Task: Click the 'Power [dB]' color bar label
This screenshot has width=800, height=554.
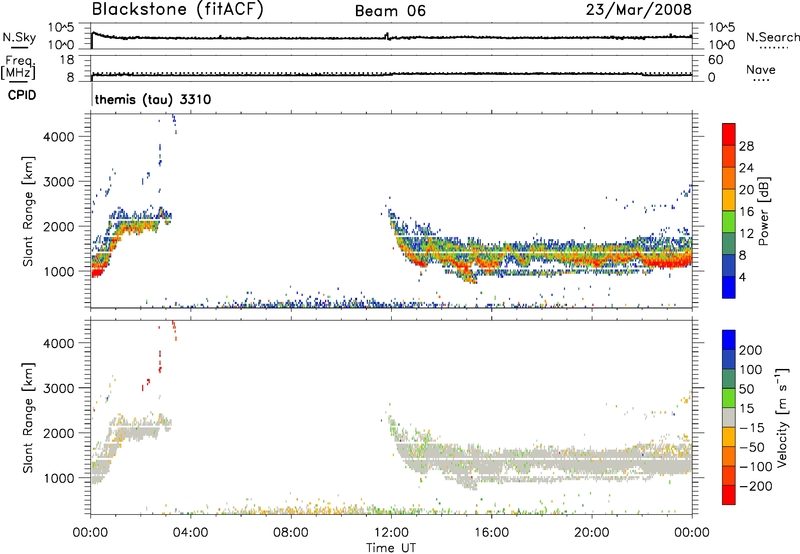Action: 763,211
